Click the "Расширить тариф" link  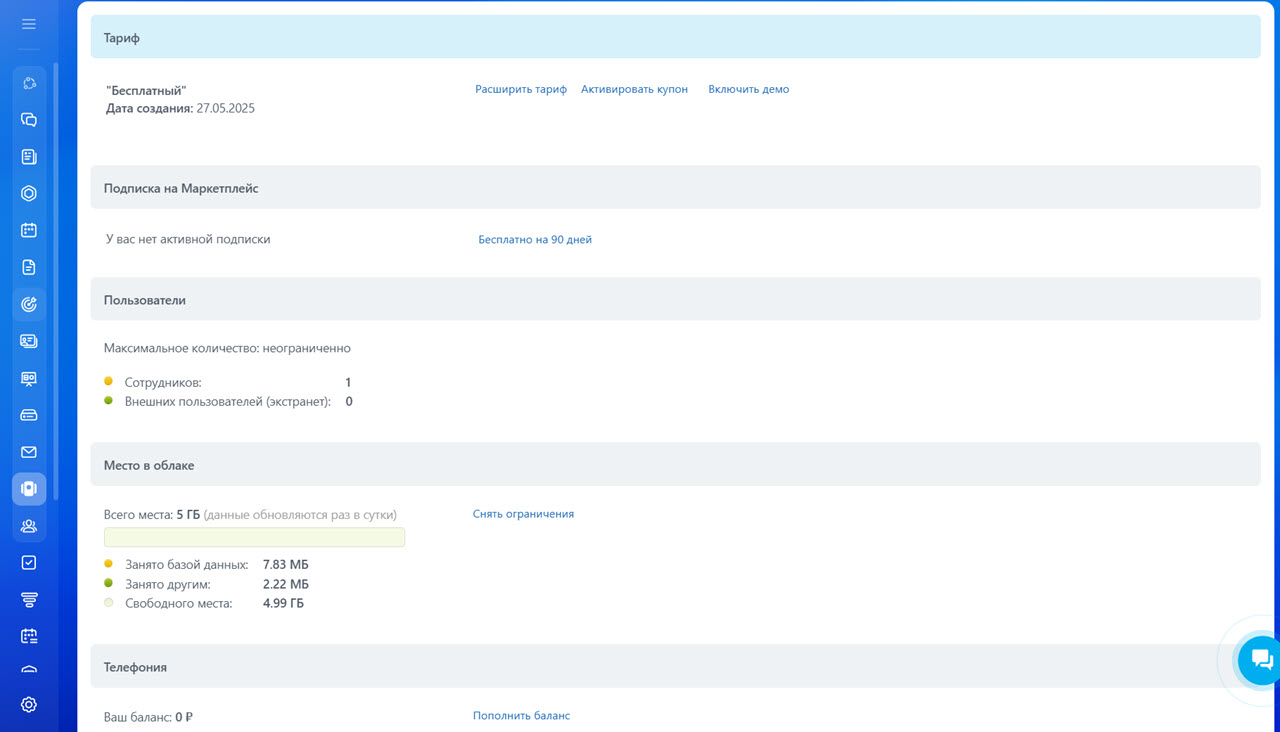pyautogui.click(x=521, y=89)
